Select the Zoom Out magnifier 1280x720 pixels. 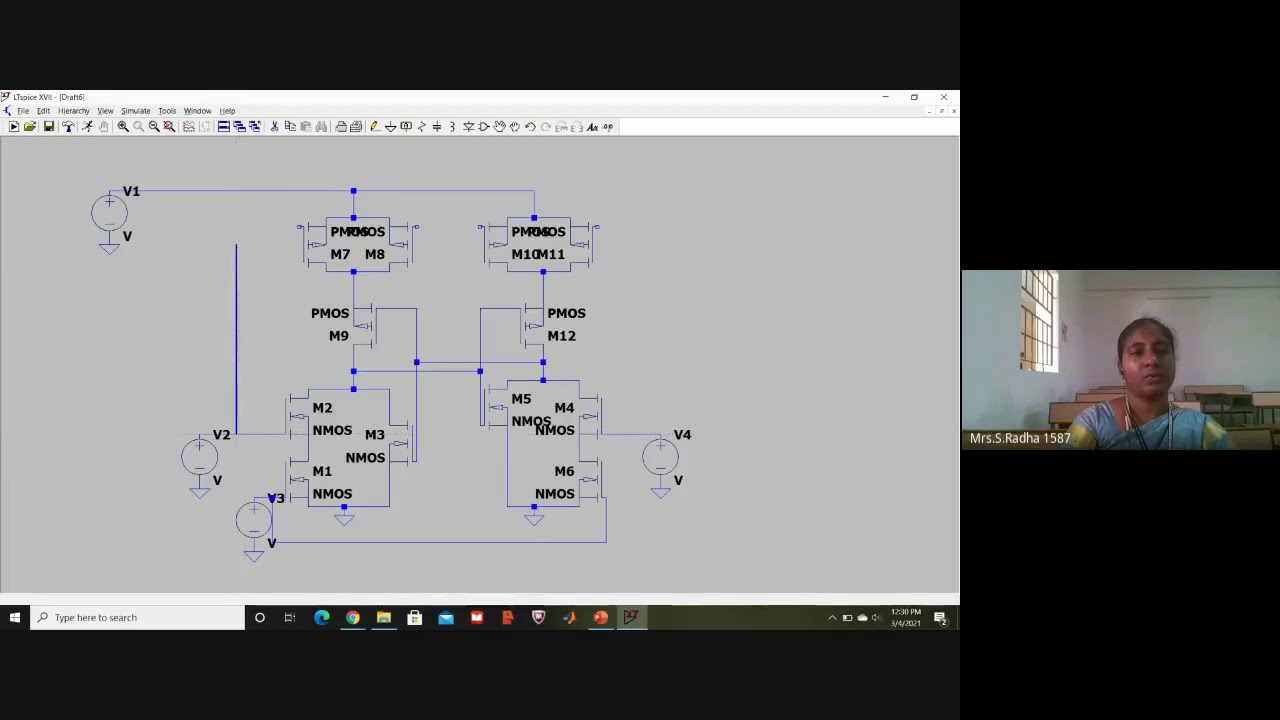[x=154, y=127]
